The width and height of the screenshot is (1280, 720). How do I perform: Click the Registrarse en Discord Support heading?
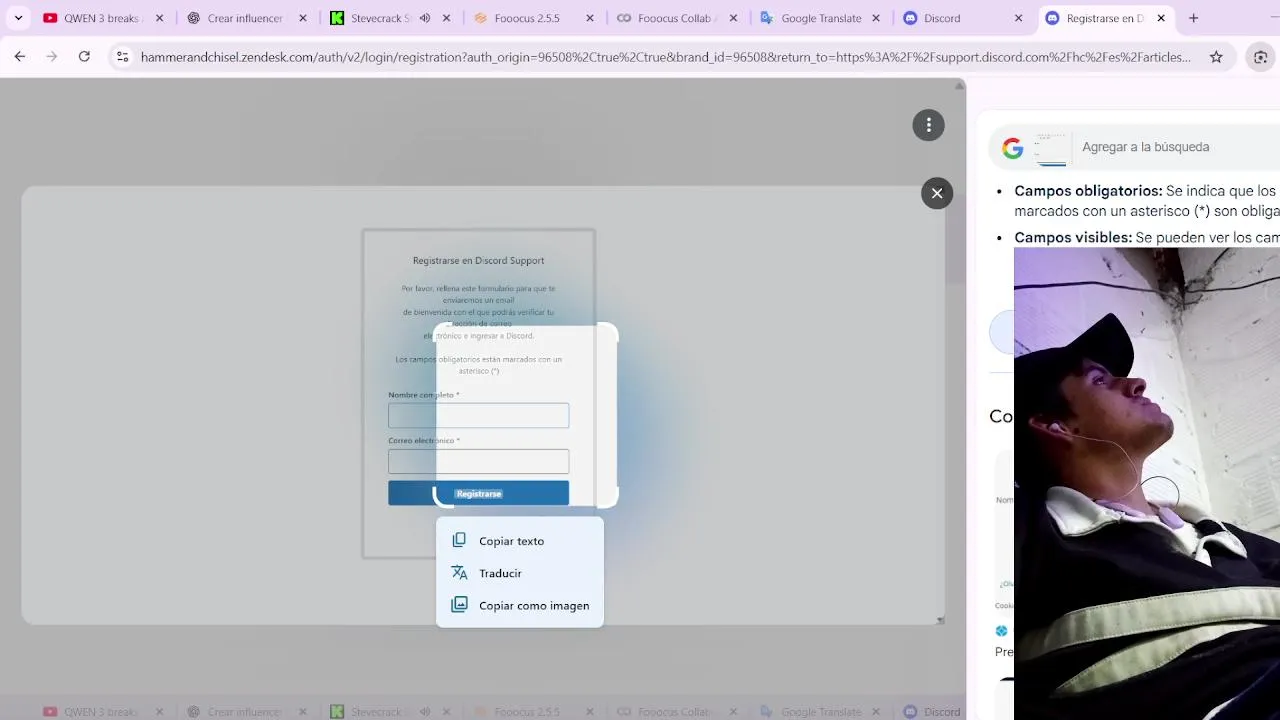pos(478,260)
